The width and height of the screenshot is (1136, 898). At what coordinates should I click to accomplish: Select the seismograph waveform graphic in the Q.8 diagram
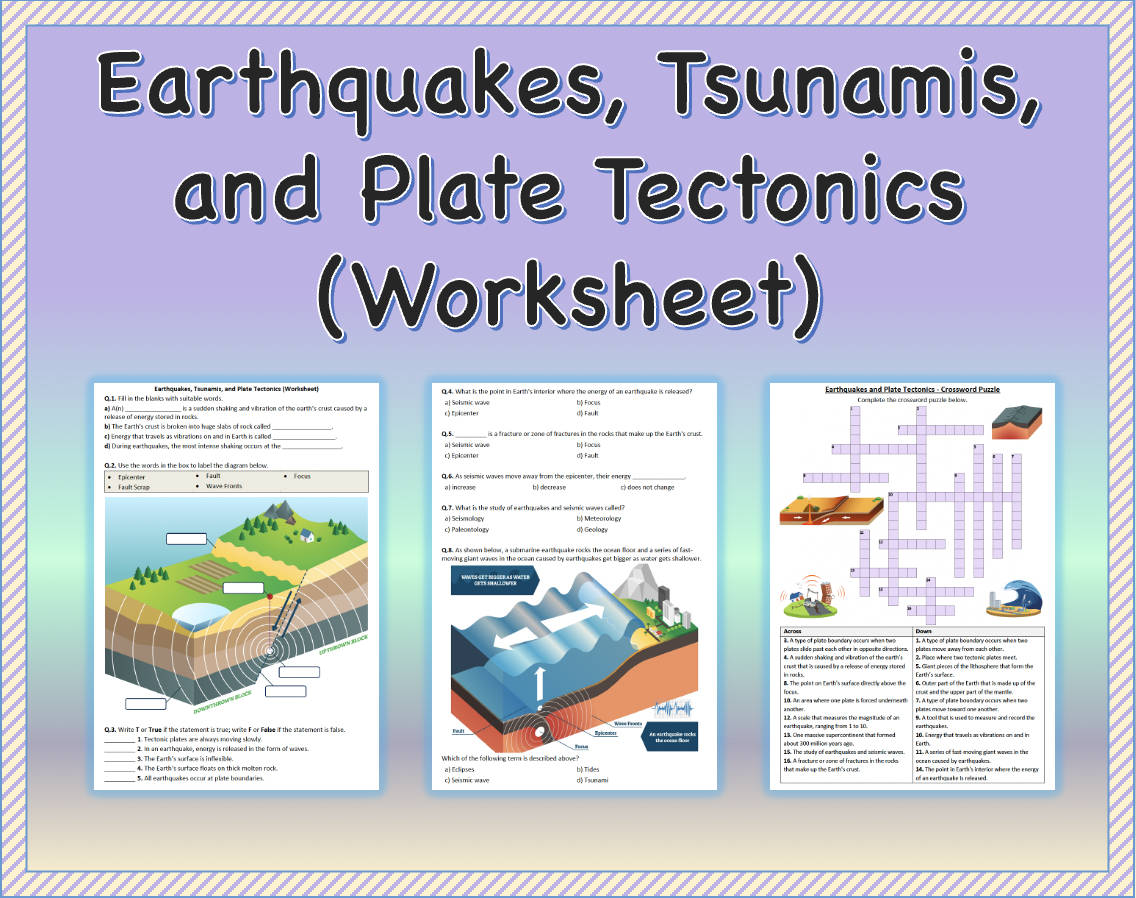click(673, 709)
